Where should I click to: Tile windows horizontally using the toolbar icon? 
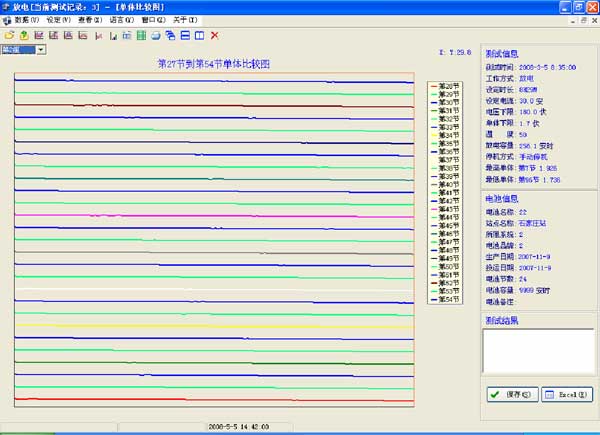185,36
